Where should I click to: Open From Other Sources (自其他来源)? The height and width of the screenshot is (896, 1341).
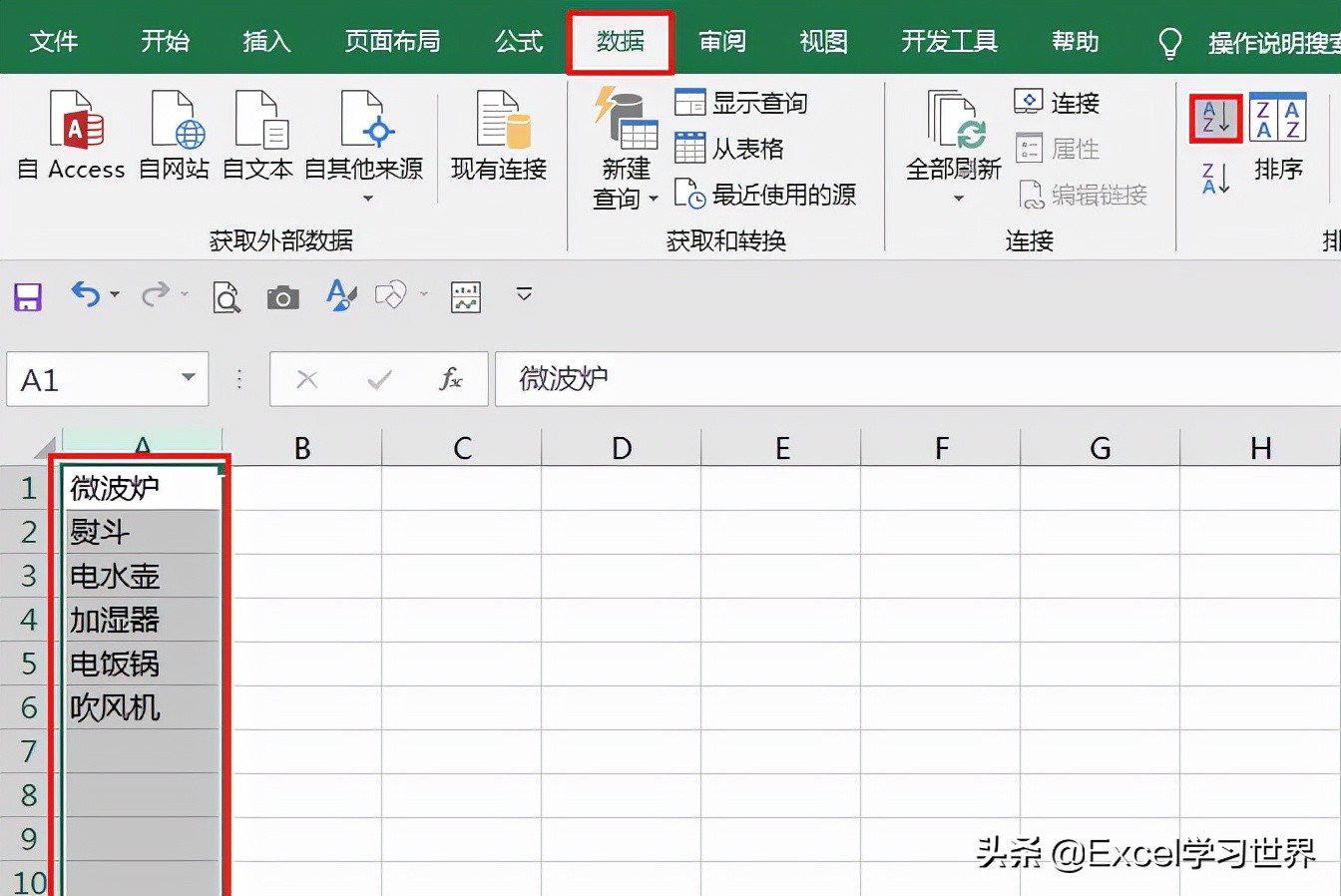click(363, 146)
